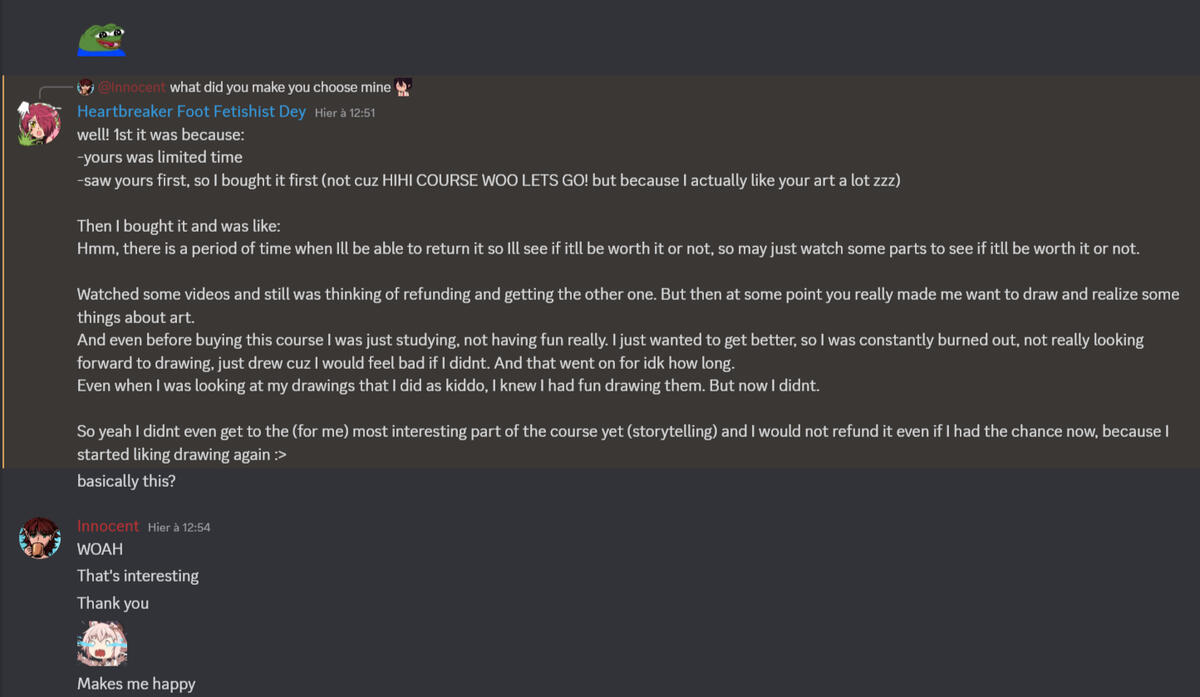Viewport: 1200px width, 697px height.
Task: Click the "Thank you" message line
Action: 113,603
